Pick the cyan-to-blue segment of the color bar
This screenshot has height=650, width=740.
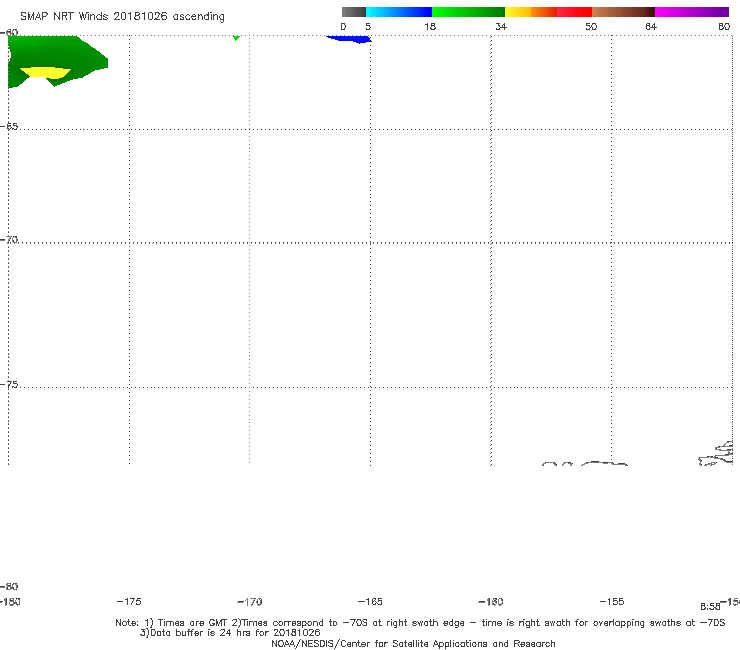(399, 12)
